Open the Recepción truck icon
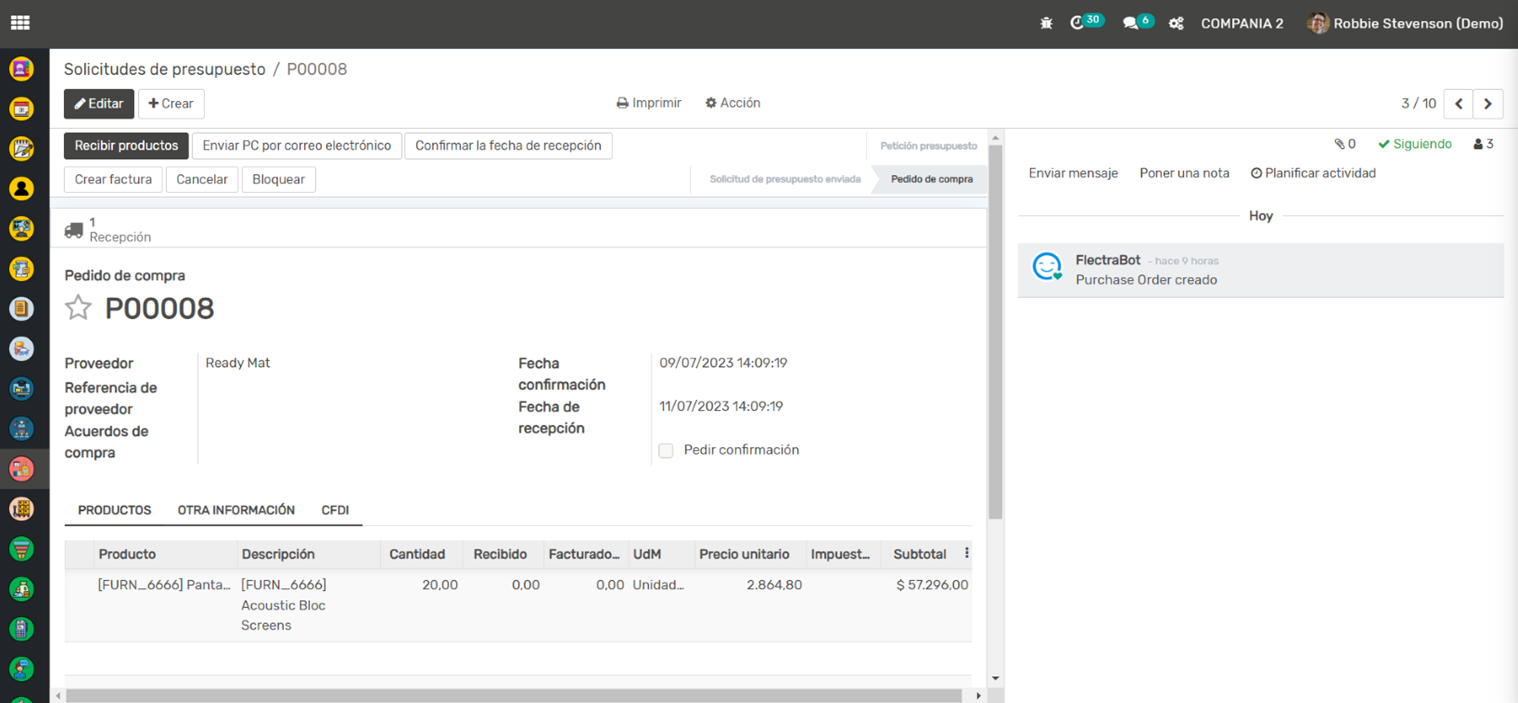Viewport: 1518px width, 703px height. [74, 230]
